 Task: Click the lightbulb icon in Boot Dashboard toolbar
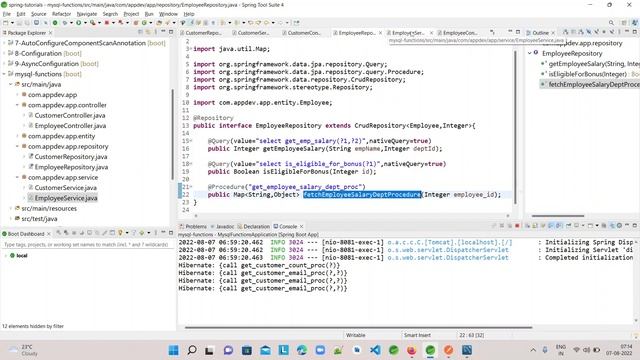pyautogui.click(x=120, y=233)
